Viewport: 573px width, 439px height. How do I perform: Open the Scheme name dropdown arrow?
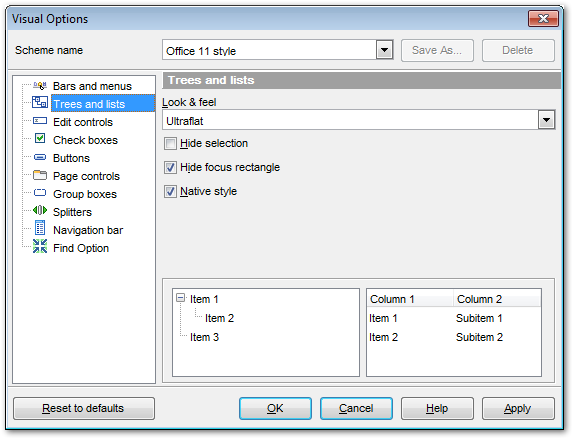[384, 50]
